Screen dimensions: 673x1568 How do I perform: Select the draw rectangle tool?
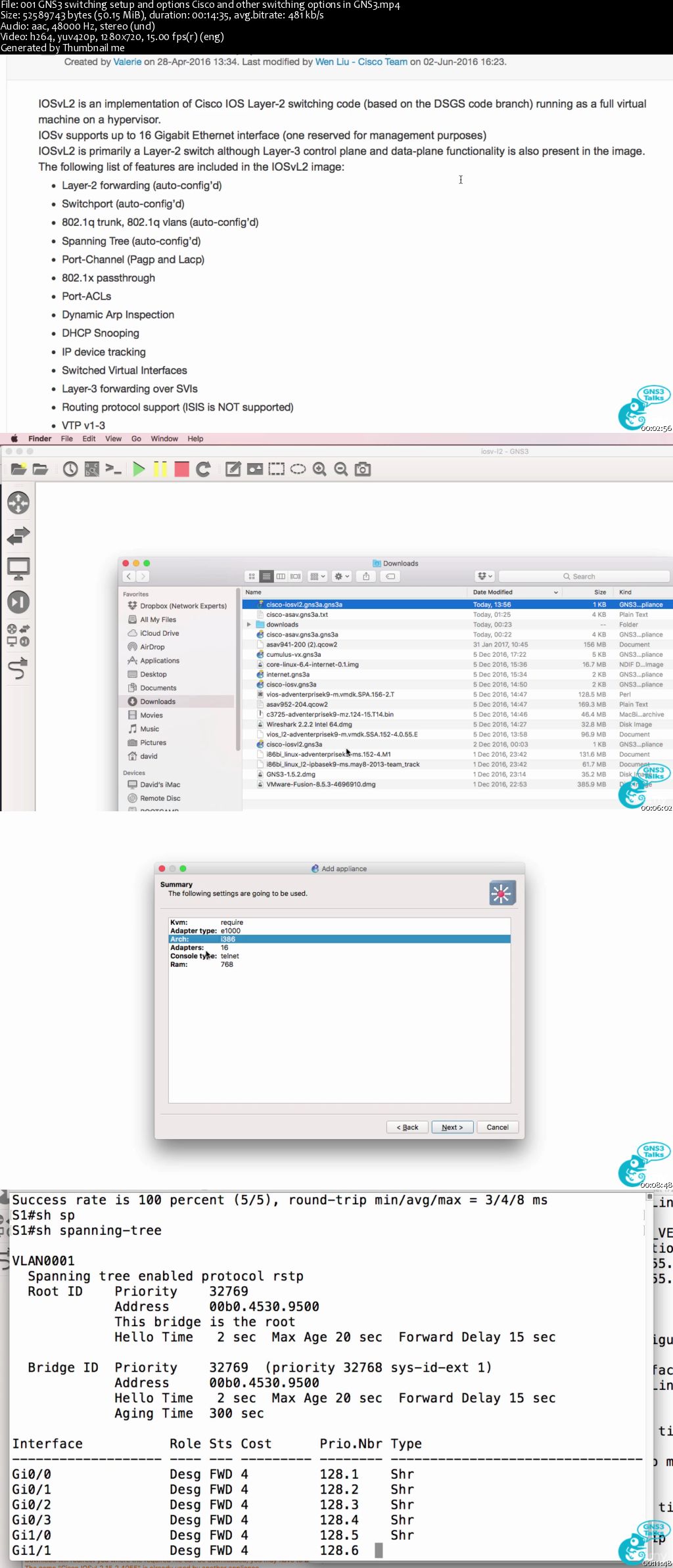(277, 469)
